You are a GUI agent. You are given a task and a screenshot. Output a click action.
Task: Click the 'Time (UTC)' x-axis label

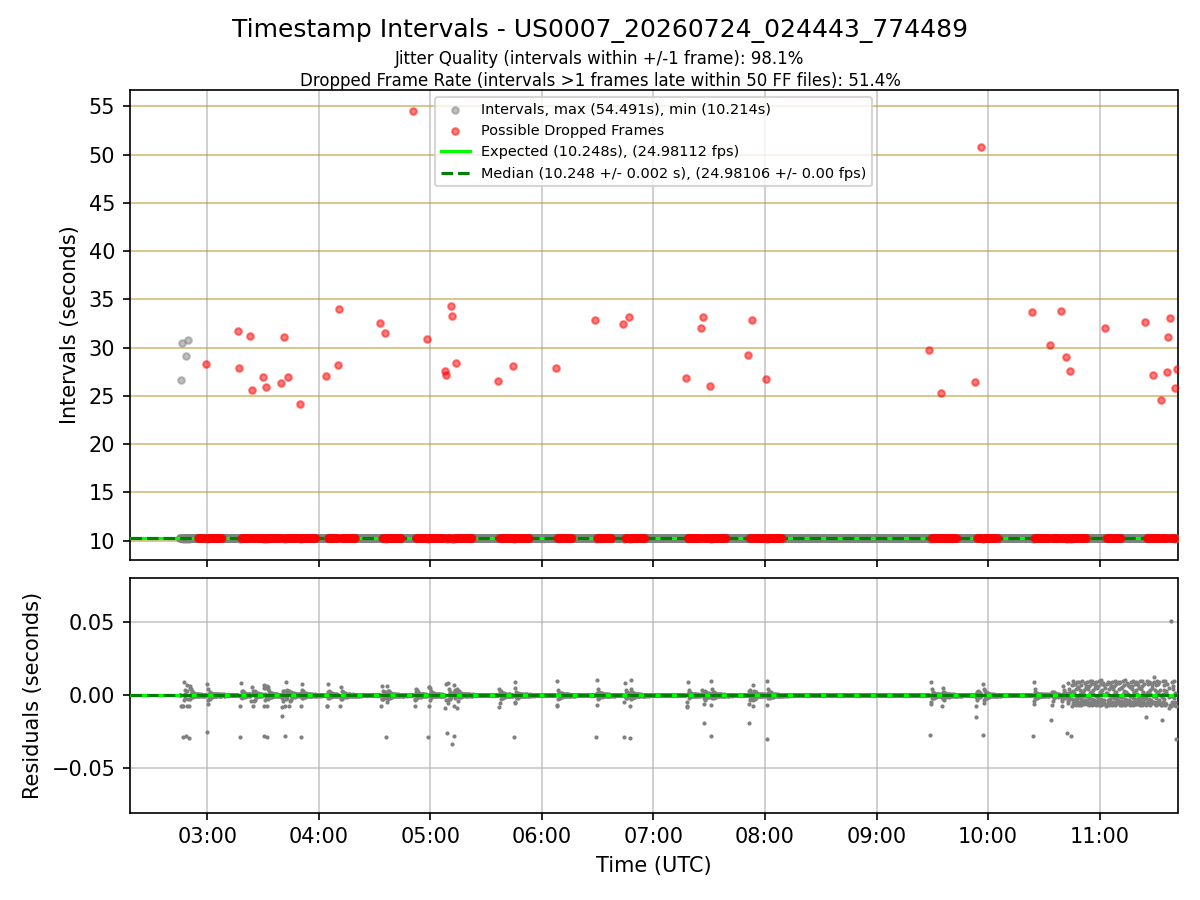coord(653,865)
